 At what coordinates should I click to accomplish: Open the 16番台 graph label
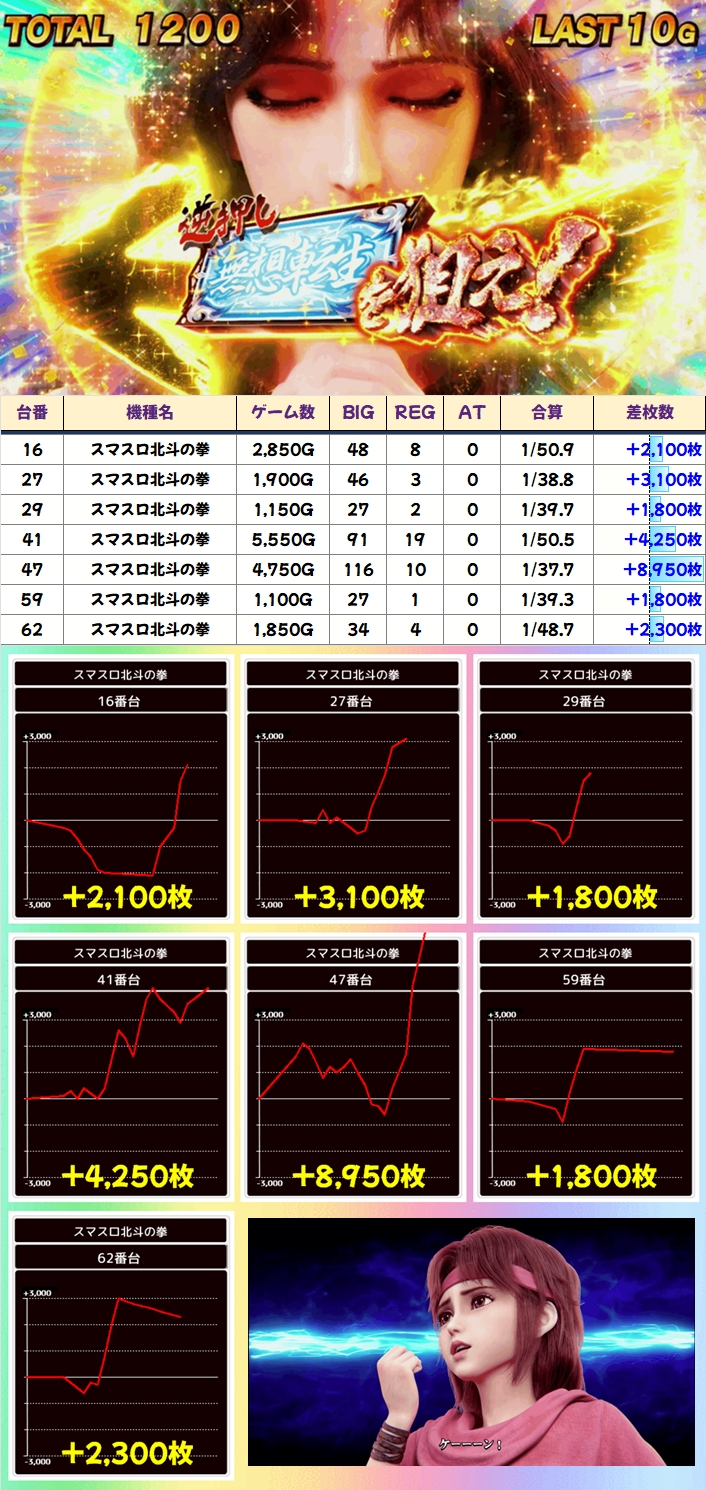[x=121, y=702]
